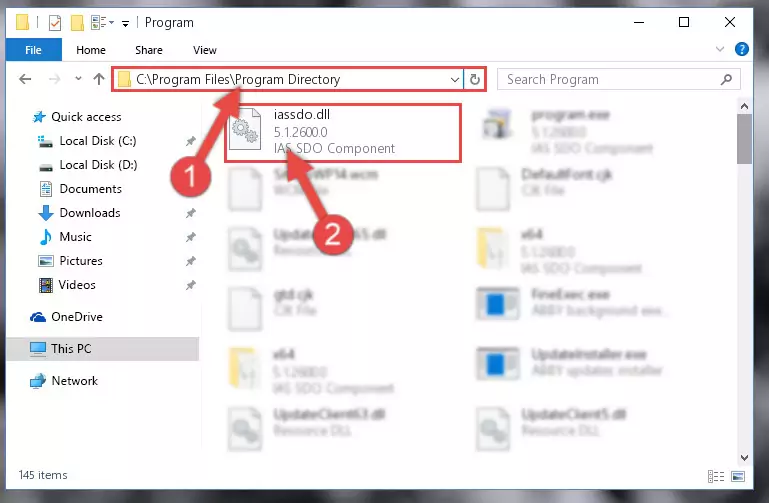Open the File menu
Screen dimensions: 769x503
[33, 50]
